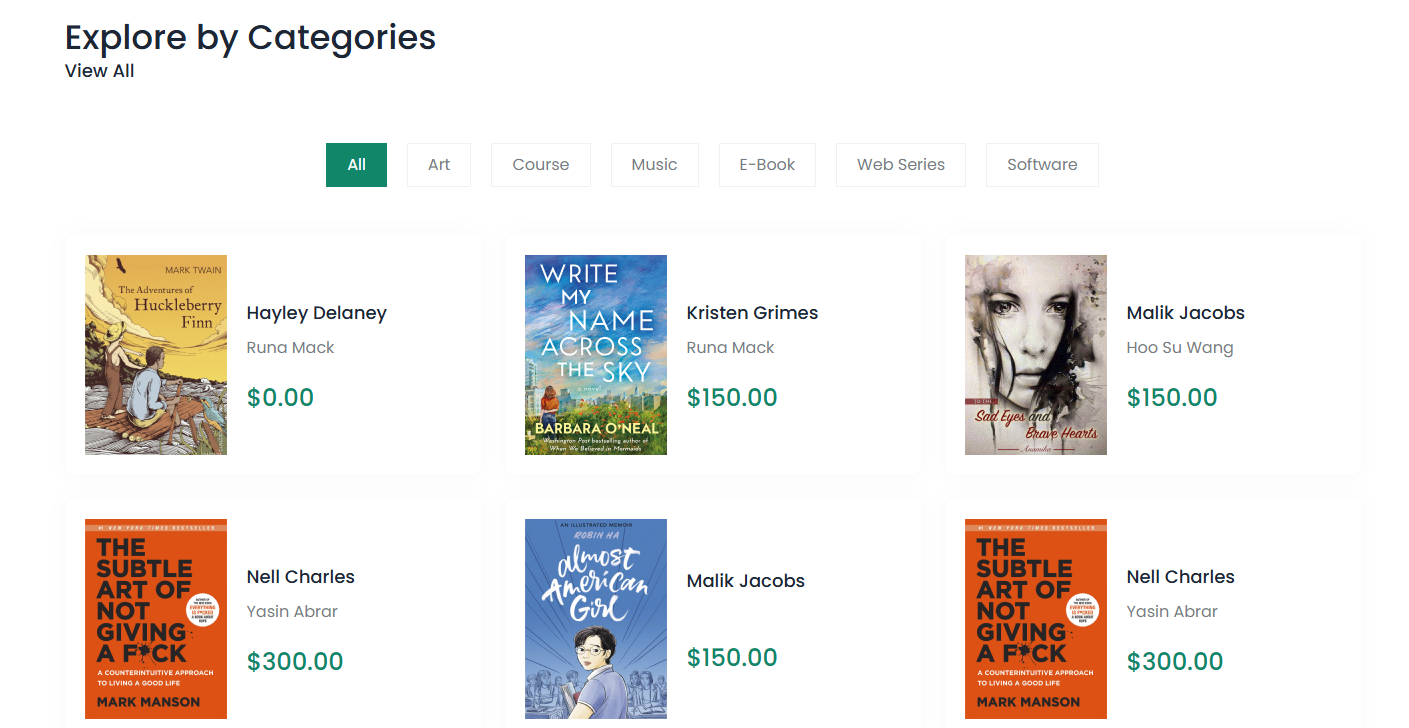Select the Software category tab
The width and height of the screenshot is (1409, 728).
1042,165
